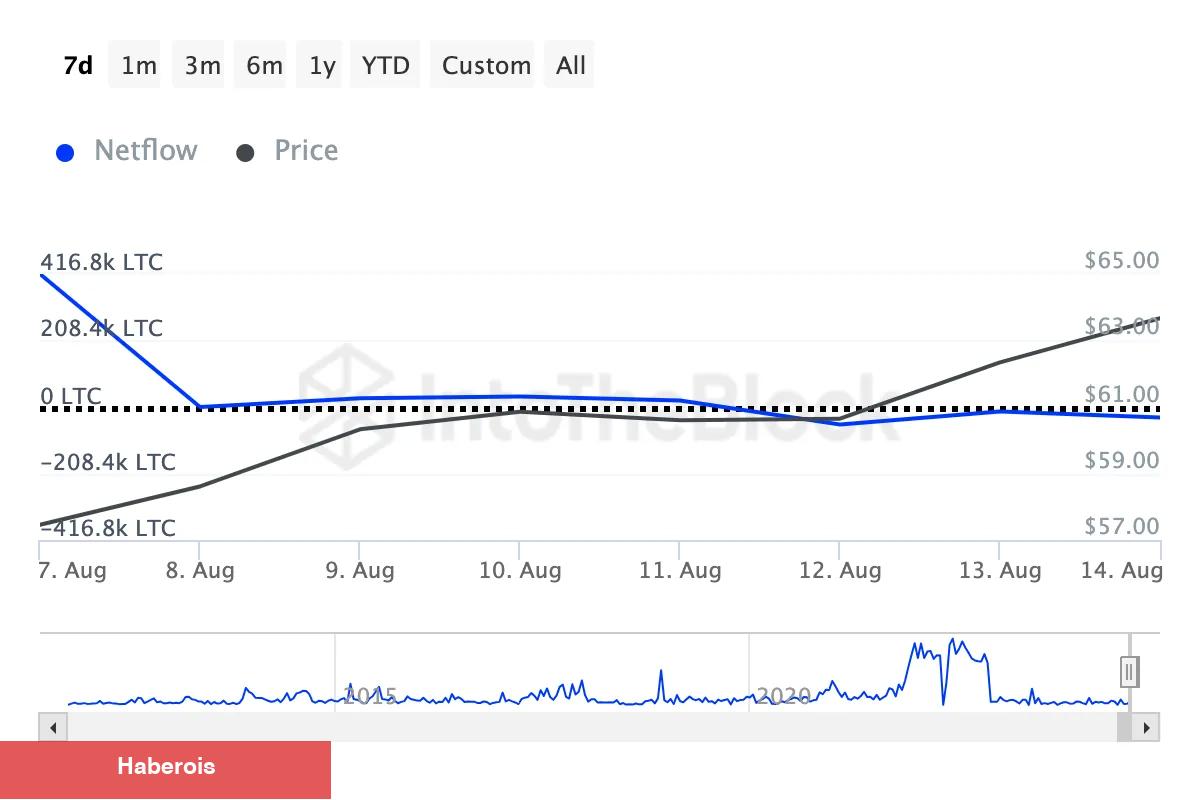Click the 8. Aug axis label
The height and width of the screenshot is (800, 1200).
(200, 571)
